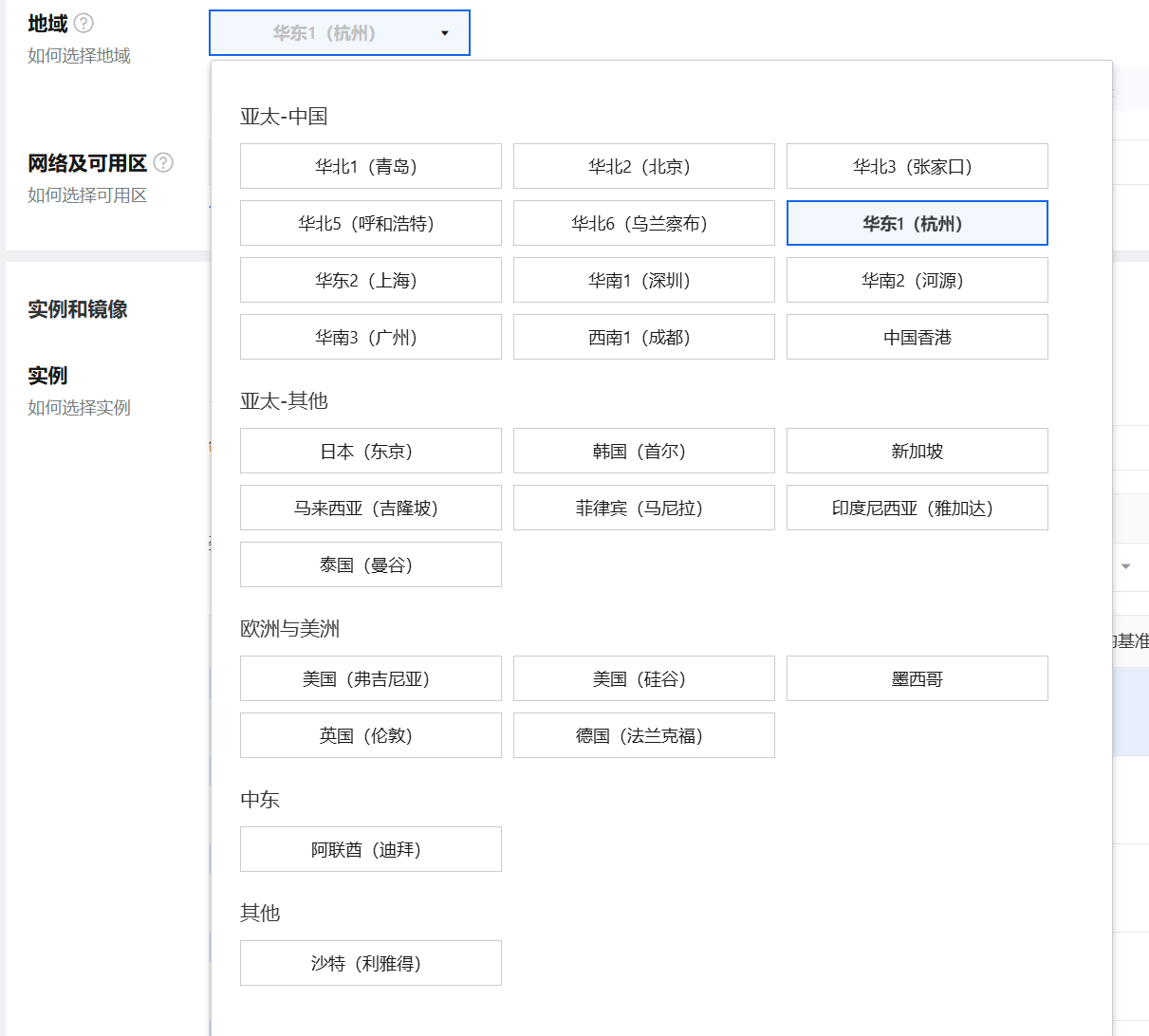Viewport: 1149px width, 1036px height.
Task: Choose 阿联酋（迪拜）region
Action: point(370,850)
